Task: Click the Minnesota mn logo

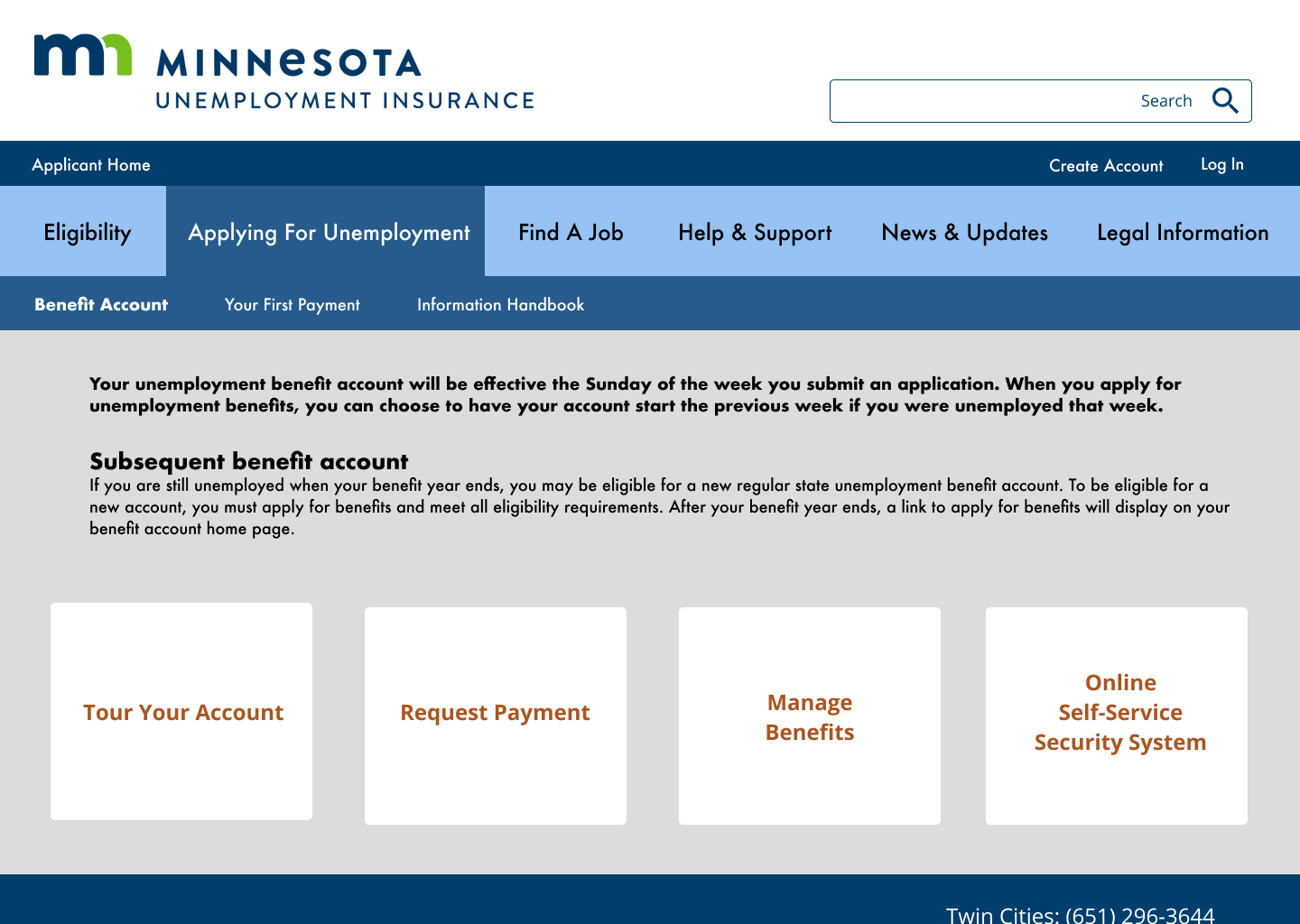Action: pyautogui.click(x=83, y=55)
